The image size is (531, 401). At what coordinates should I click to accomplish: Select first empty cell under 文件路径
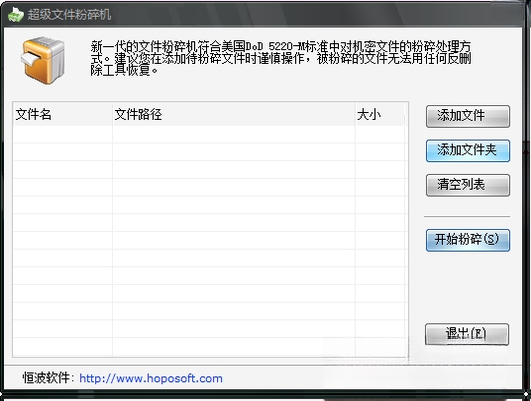[x=234, y=134]
